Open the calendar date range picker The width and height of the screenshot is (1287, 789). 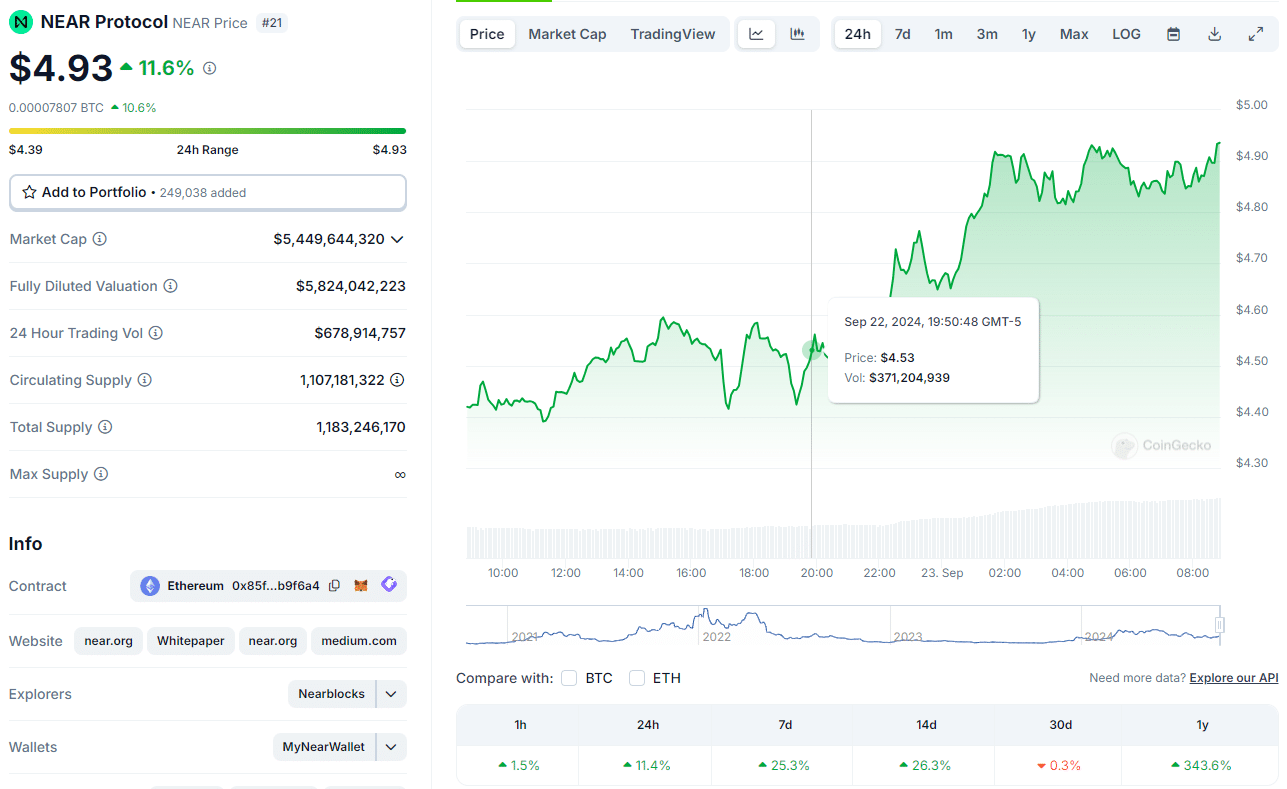click(1174, 34)
